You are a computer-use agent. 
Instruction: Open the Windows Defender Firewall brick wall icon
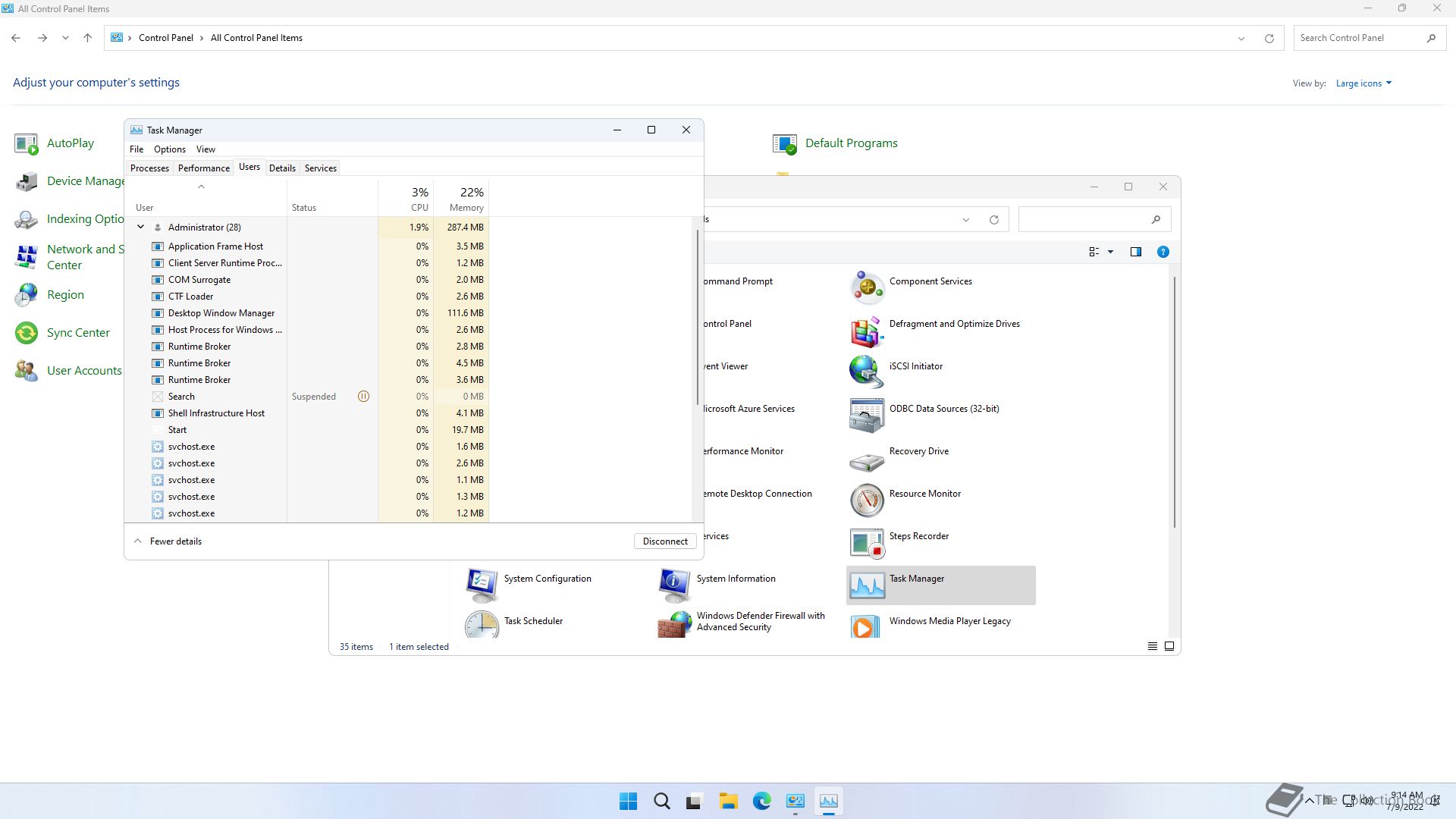point(674,626)
